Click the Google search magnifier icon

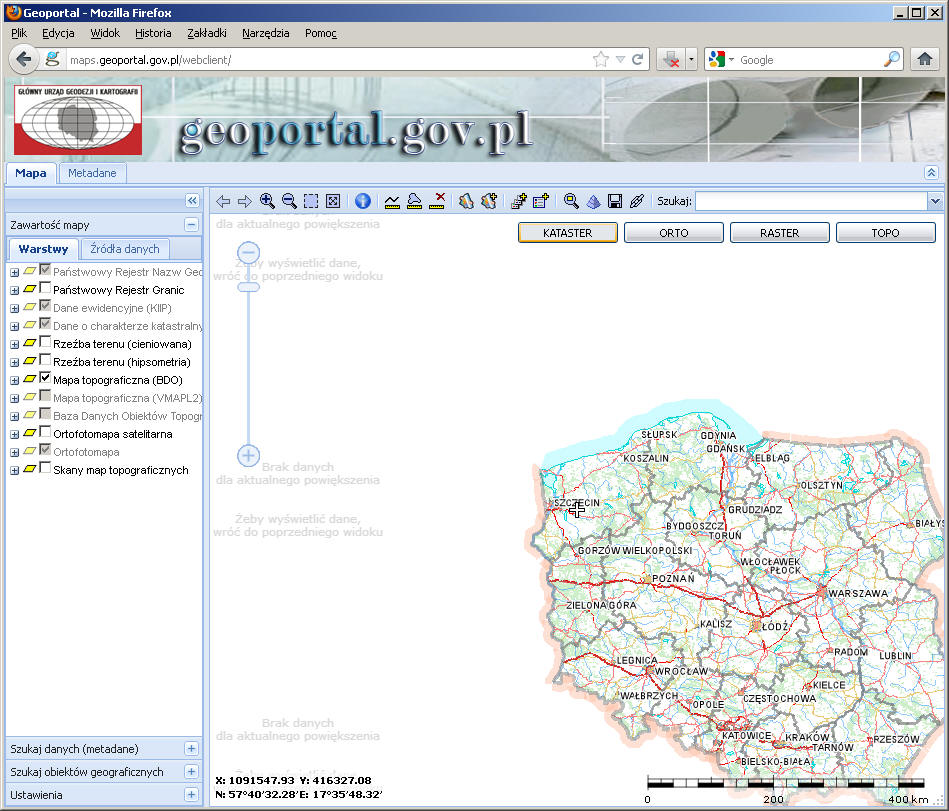892,59
